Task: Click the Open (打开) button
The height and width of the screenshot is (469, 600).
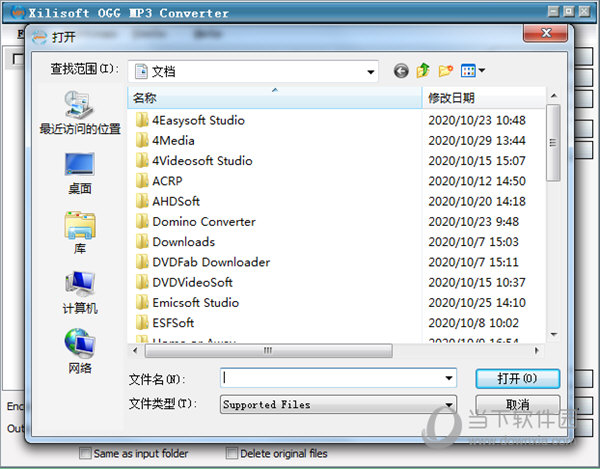Action: [x=517, y=378]
